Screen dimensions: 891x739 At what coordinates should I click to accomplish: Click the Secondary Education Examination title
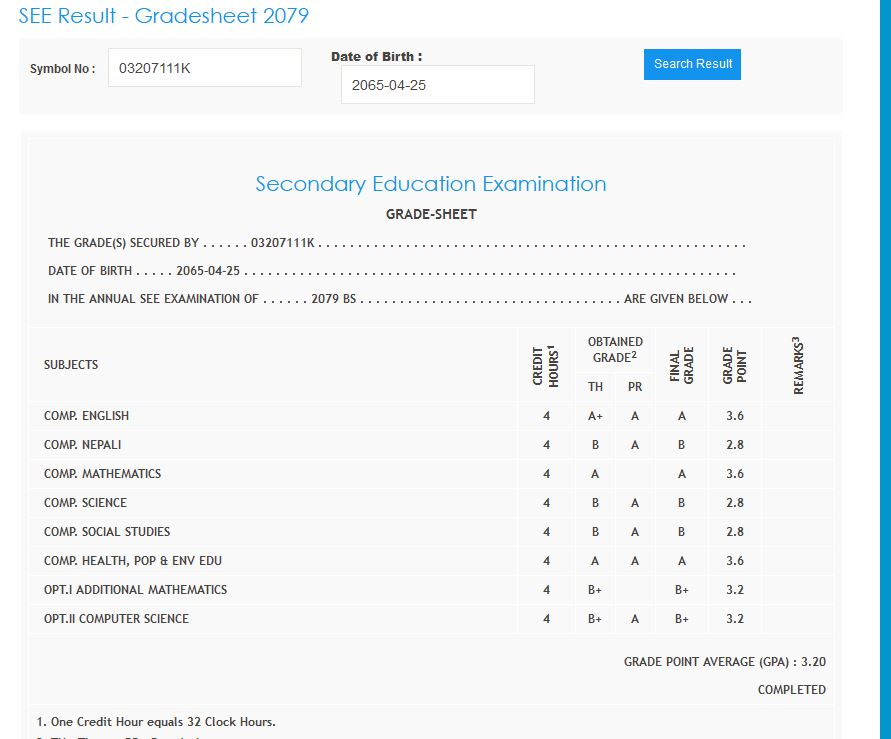coord(430,184)
